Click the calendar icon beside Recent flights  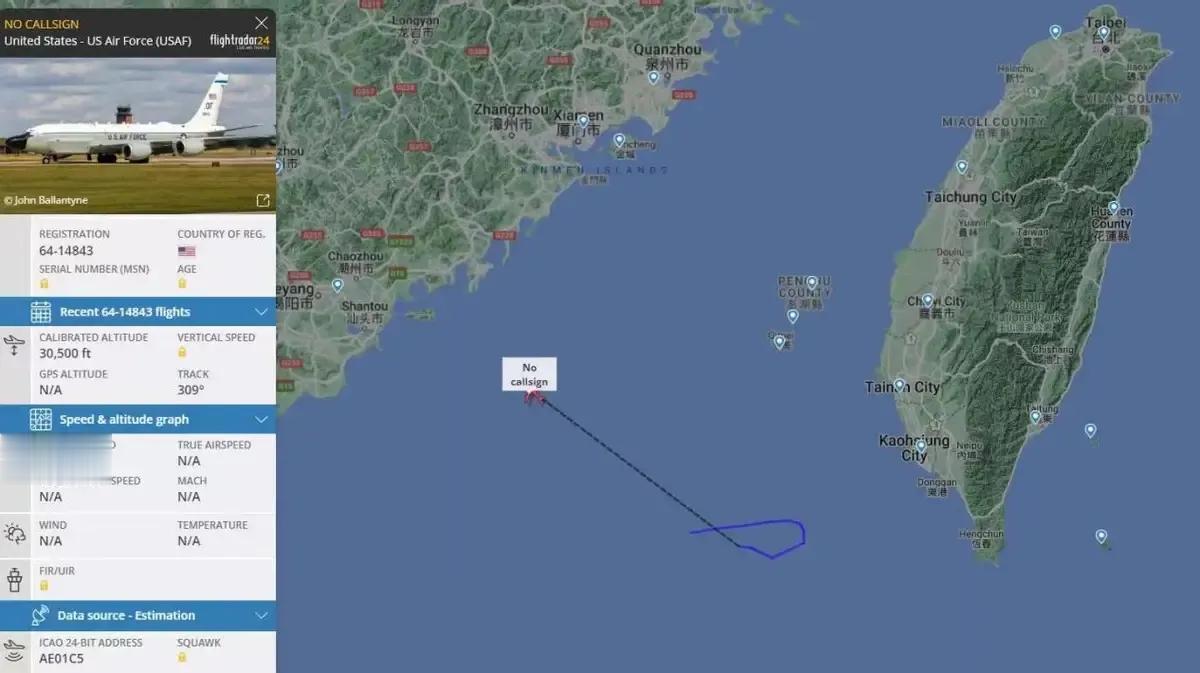click(x=41, y=312)
